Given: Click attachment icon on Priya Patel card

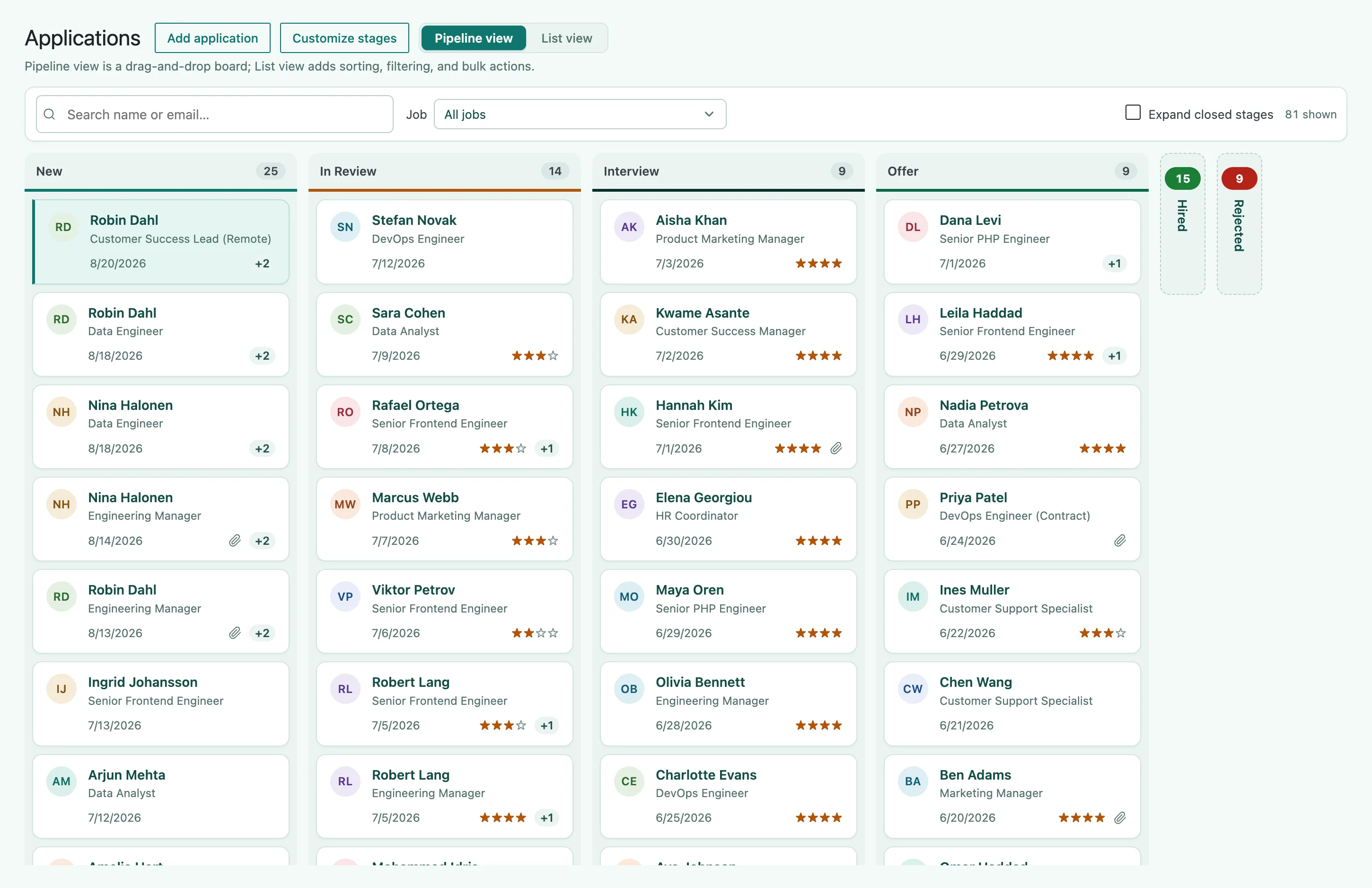Looking at the screenshot, I should point(1120,540).
